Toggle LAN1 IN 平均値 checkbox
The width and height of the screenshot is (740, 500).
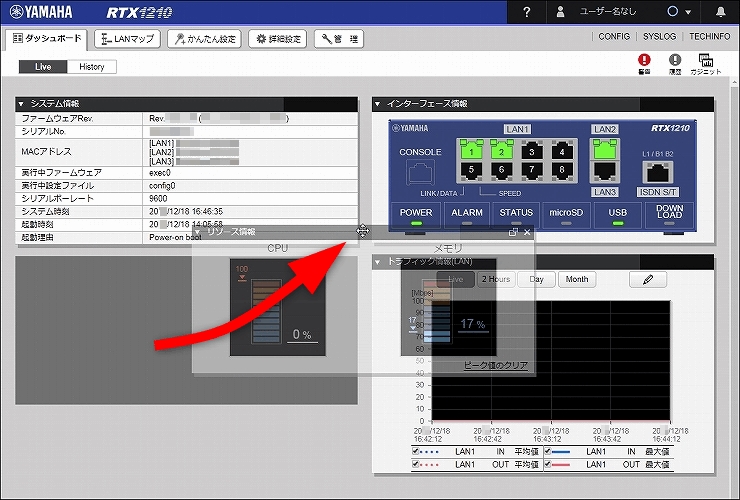click(x=415, y=451)
